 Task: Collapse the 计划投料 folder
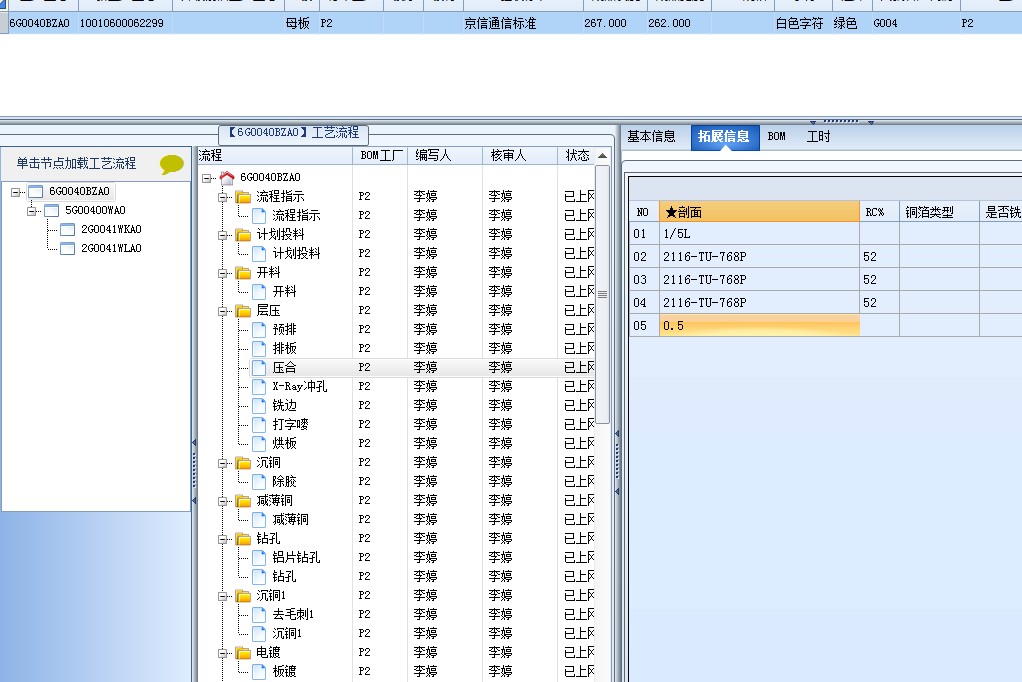222,235
